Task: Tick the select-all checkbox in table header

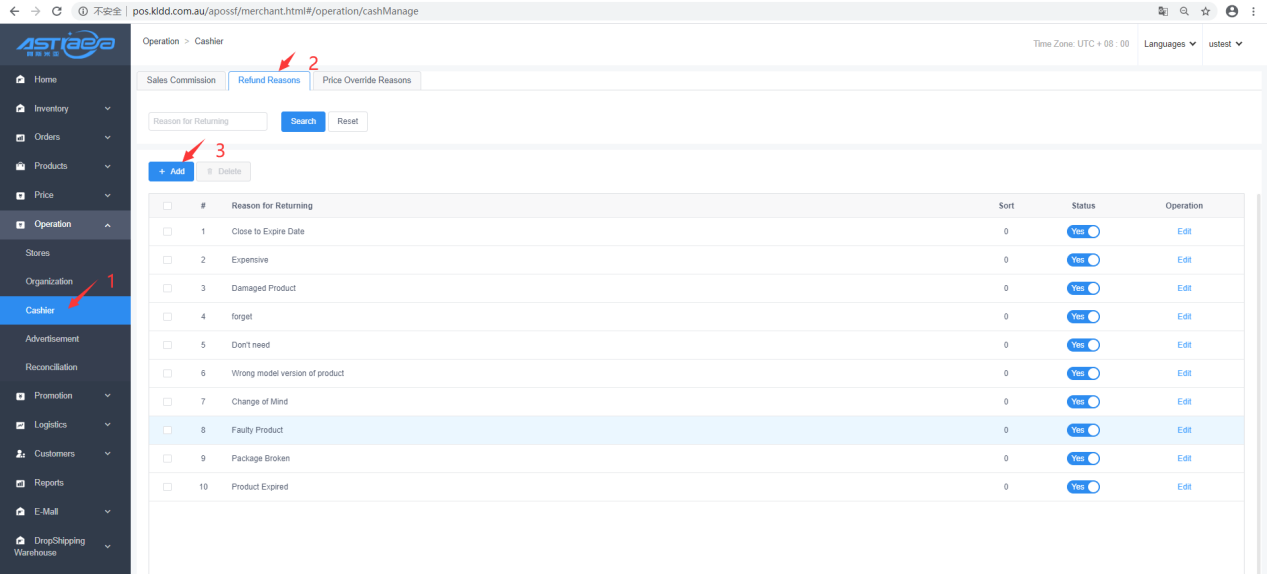Action: click(167, 206)
